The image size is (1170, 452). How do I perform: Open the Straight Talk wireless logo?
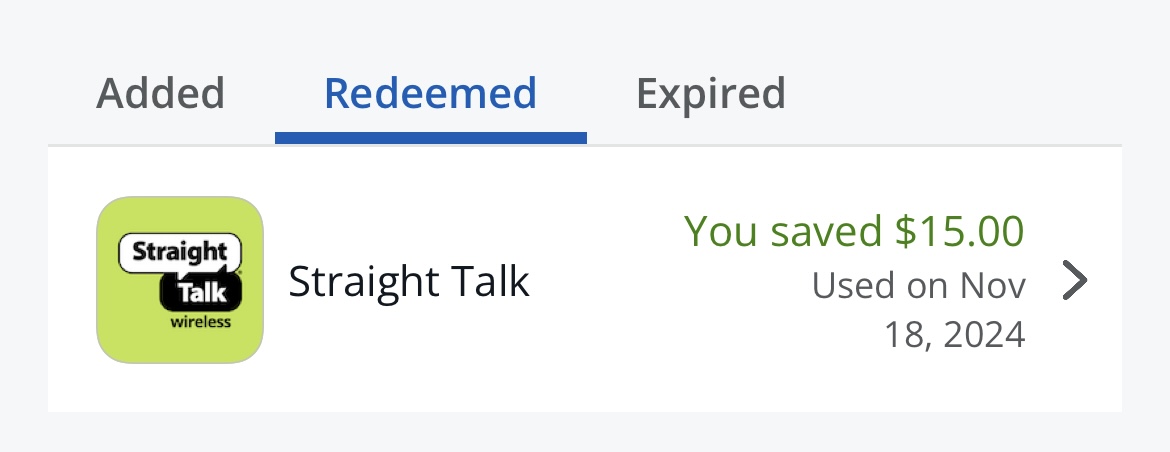coord(180,280)
